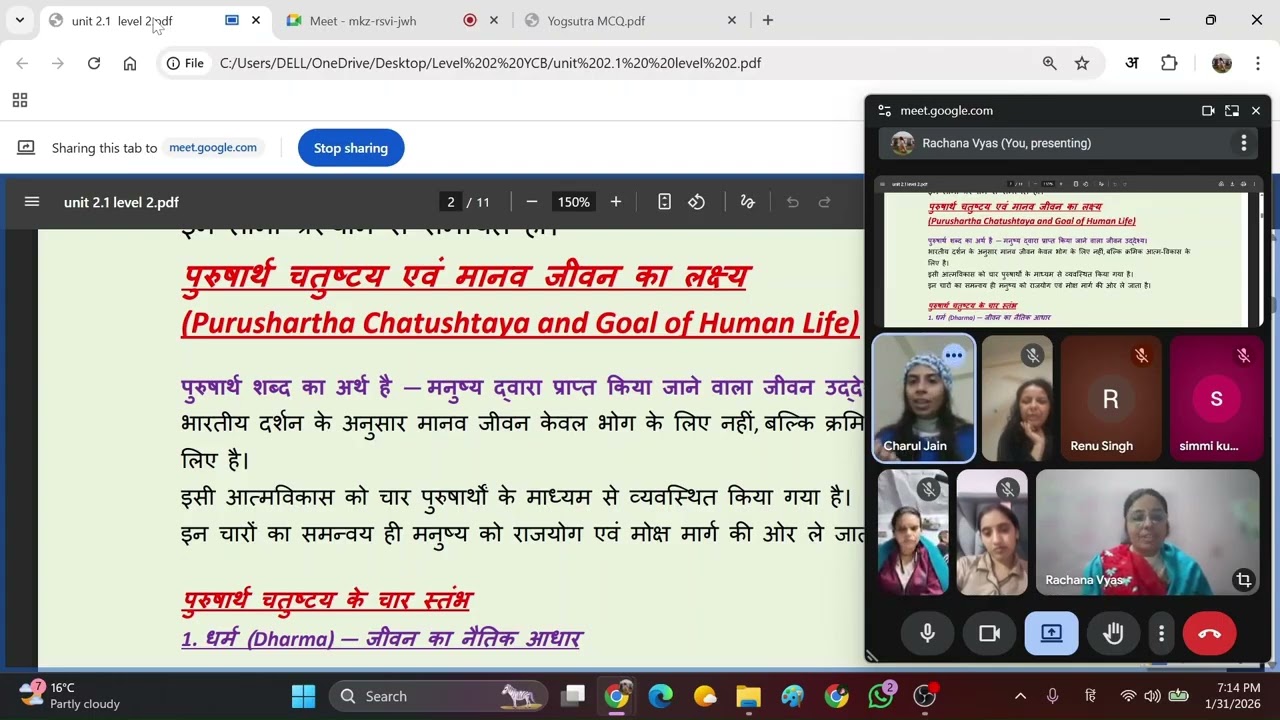Return to the Meet tab from popup
1280x720 pixels.
(1232, 111)
